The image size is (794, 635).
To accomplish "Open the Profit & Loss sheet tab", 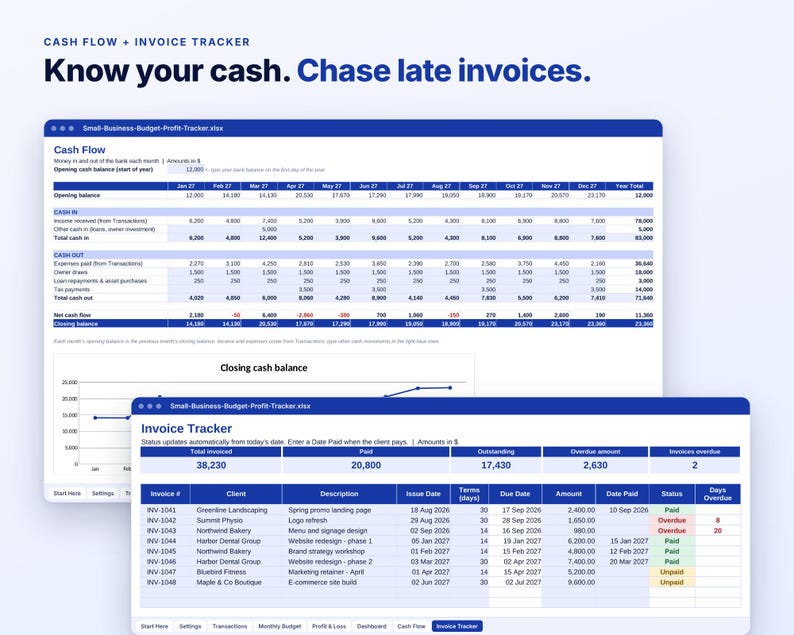I will point(329,626).
